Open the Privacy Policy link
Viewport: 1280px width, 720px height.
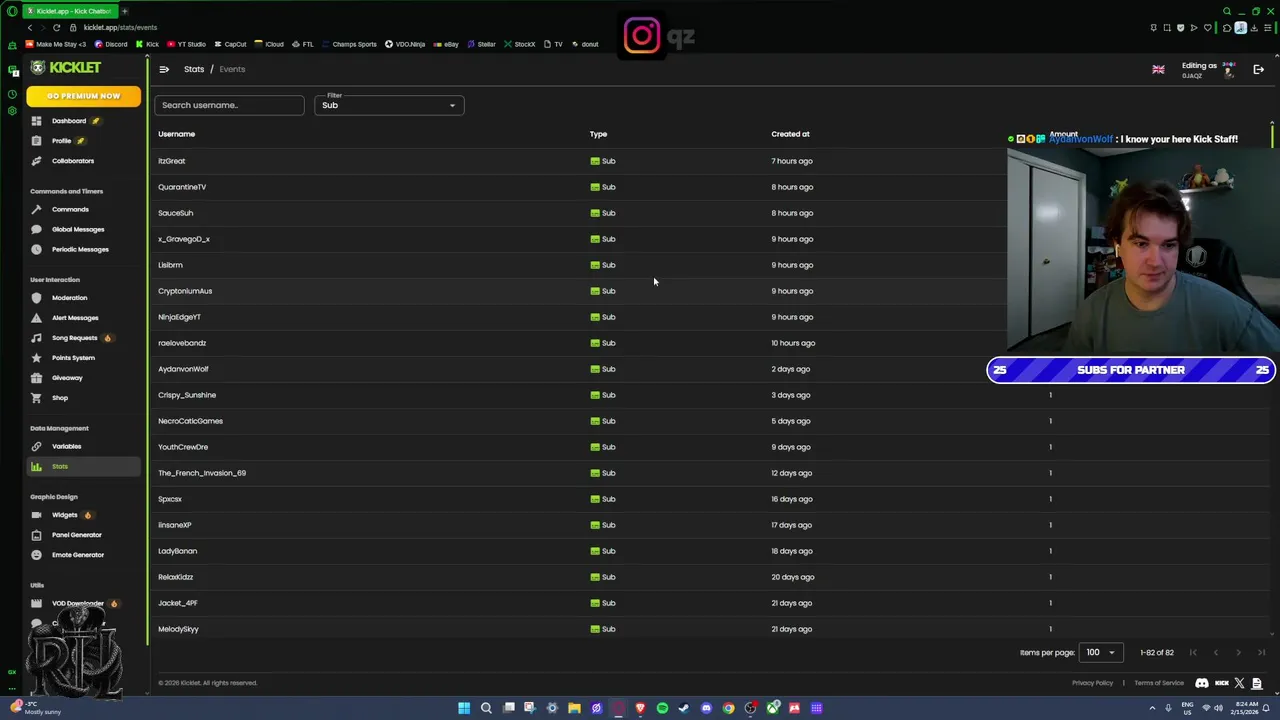pos(1092,683)
